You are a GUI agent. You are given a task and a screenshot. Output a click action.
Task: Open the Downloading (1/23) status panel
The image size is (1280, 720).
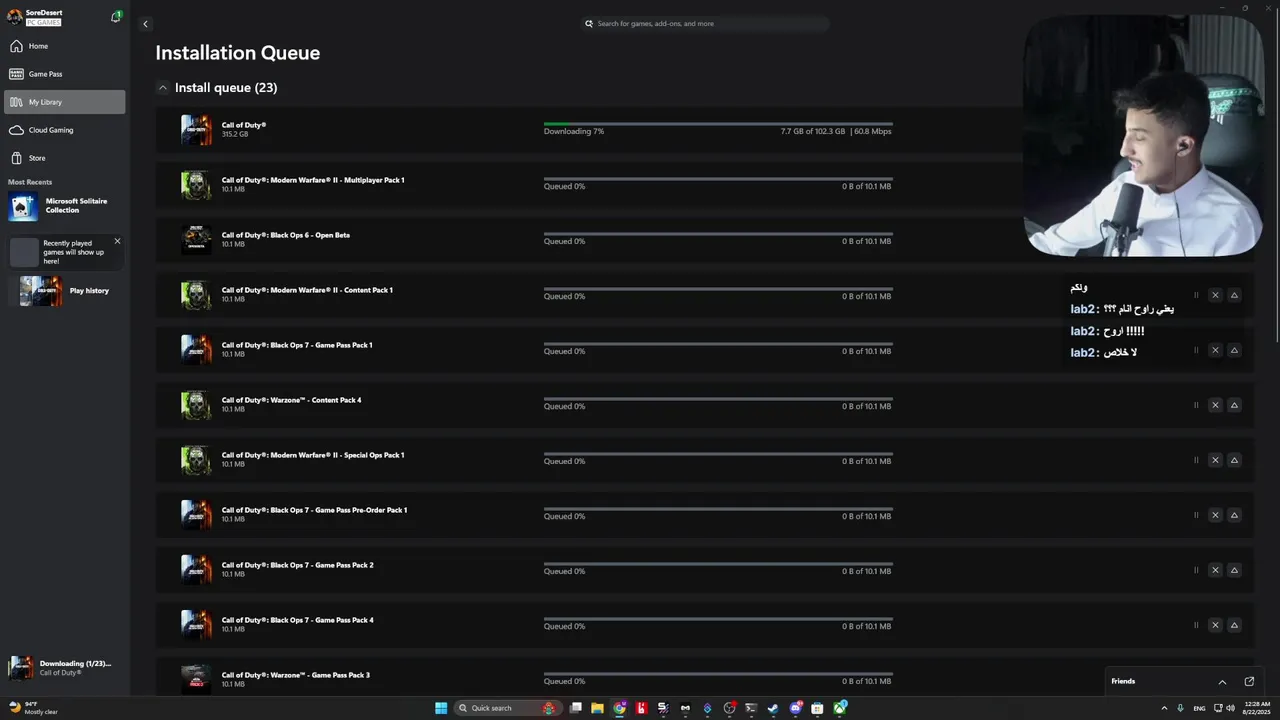pos(64,668)
